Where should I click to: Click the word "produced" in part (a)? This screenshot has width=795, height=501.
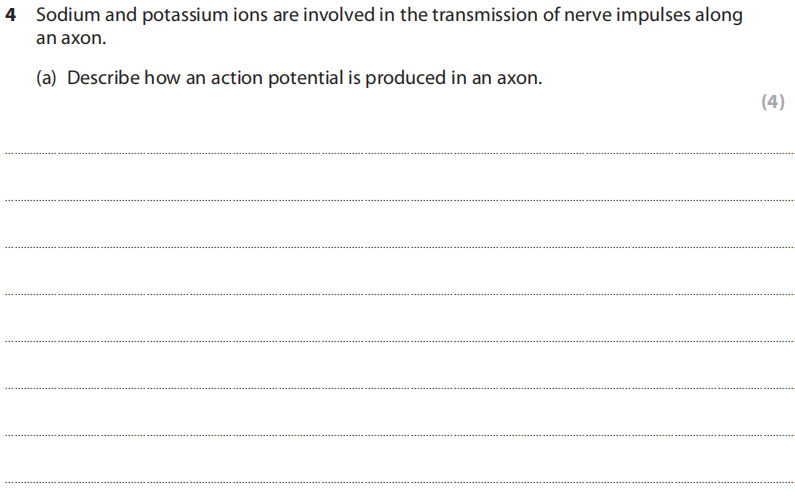(406, 79)
